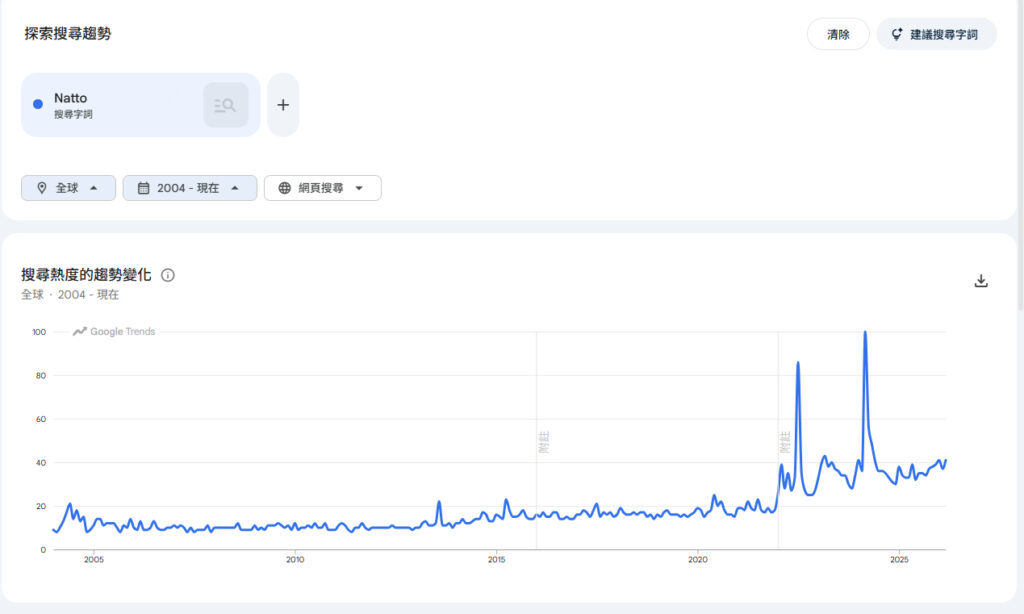Click the 建議搜尋字詞 button label
The width and height of the screenshot is (1024, 614).
[944, 34]
